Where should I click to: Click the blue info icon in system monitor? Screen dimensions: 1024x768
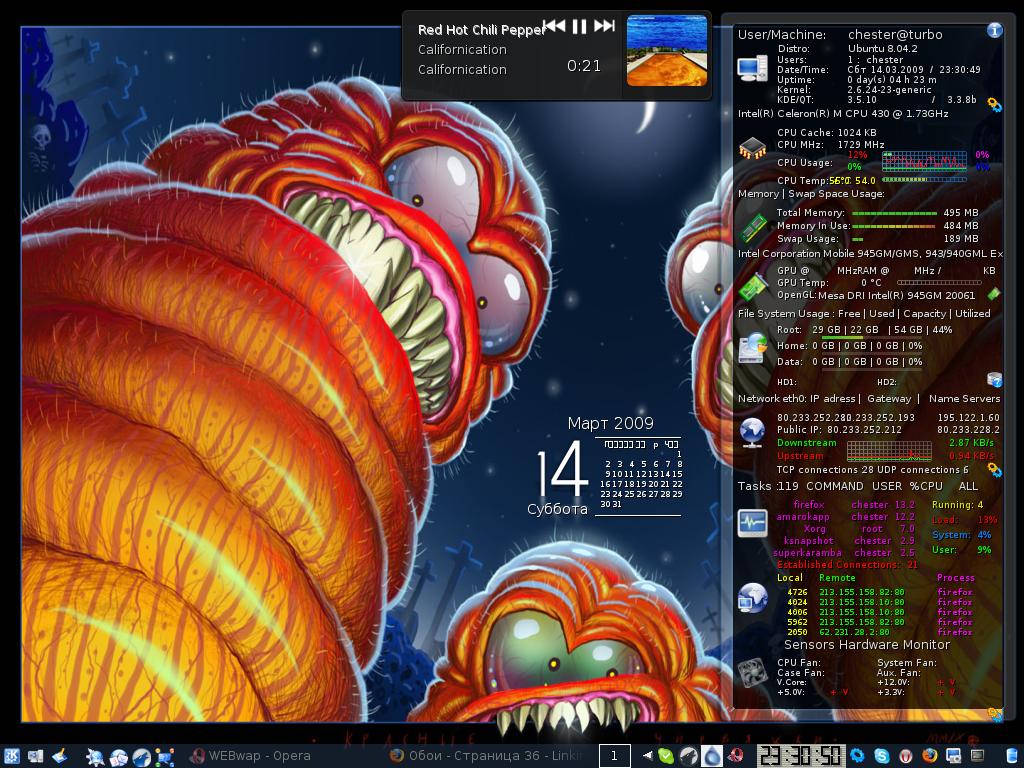994,30
